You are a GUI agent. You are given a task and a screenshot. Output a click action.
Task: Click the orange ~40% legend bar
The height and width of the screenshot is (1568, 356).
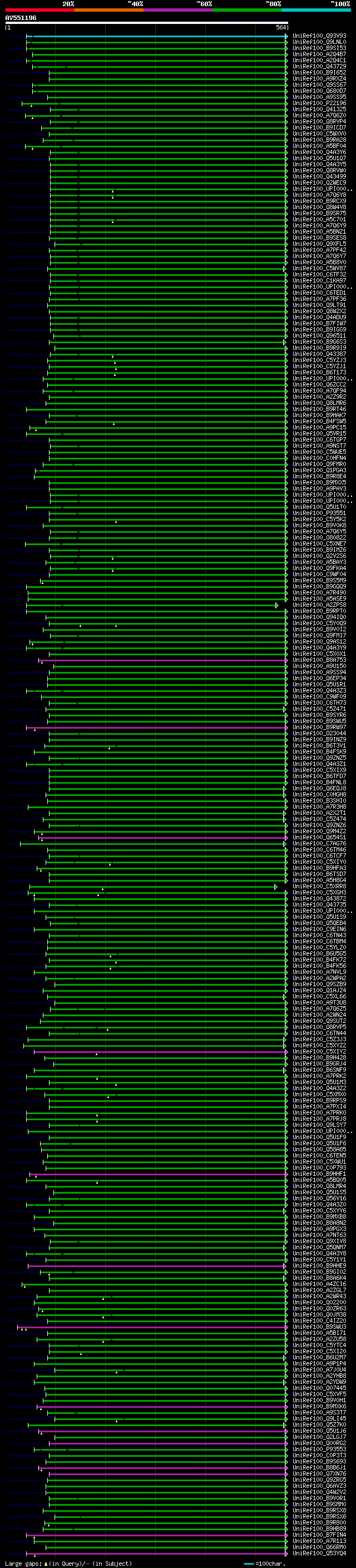109,11
